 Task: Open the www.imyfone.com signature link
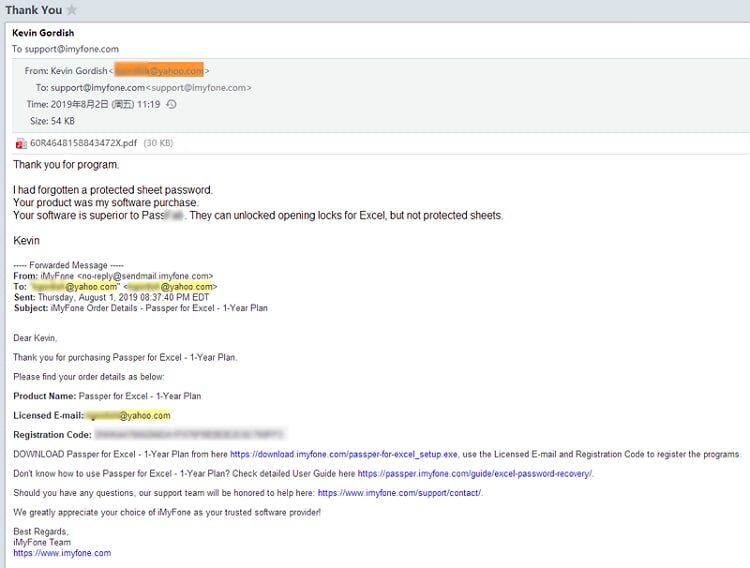62,552
